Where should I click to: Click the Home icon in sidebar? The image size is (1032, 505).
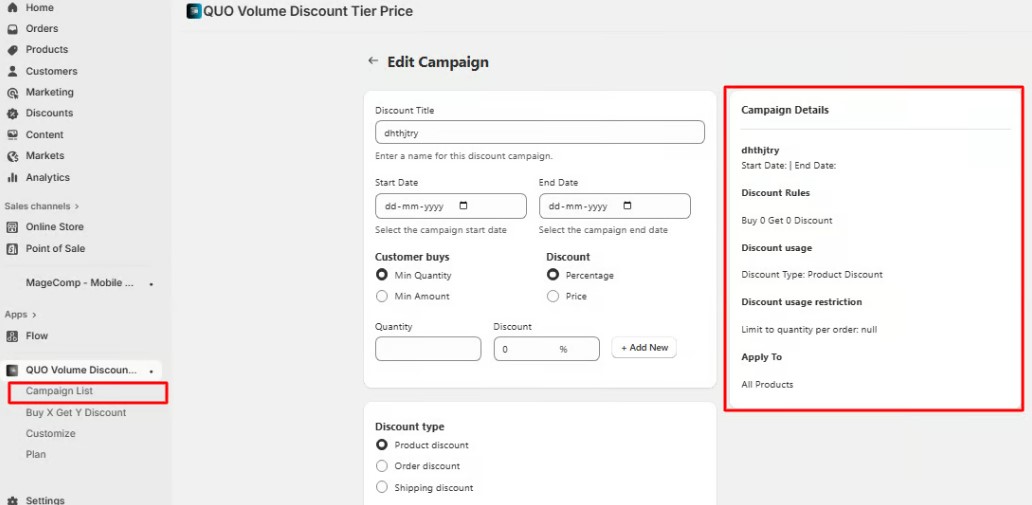[x=13, y=8]
